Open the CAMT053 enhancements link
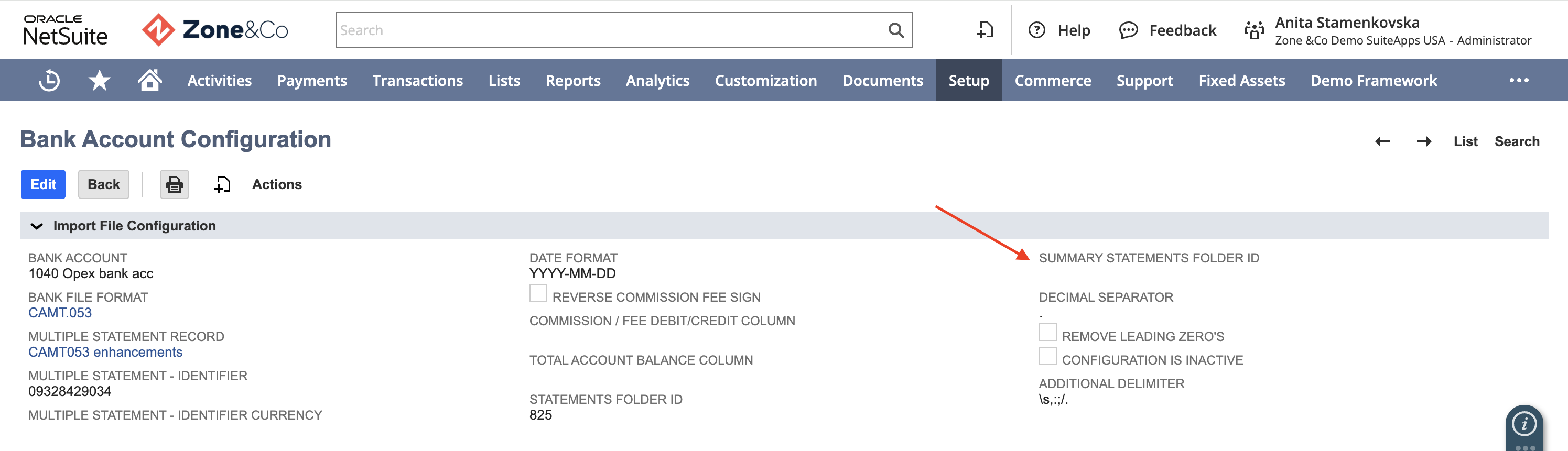 coord(105,353)
